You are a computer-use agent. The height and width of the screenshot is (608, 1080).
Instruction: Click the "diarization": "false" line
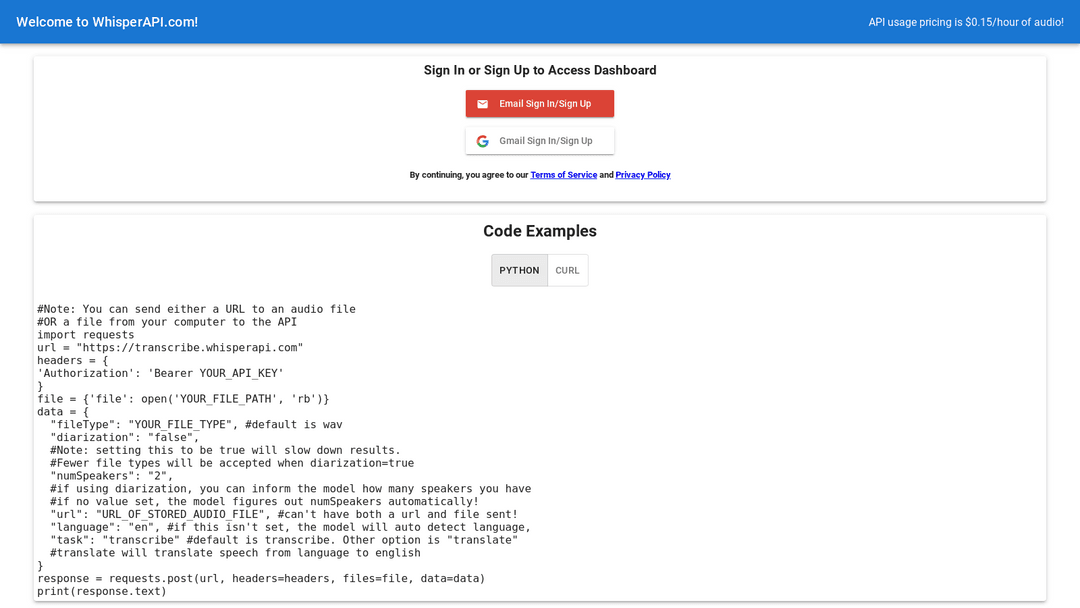[x=125, y=437]
